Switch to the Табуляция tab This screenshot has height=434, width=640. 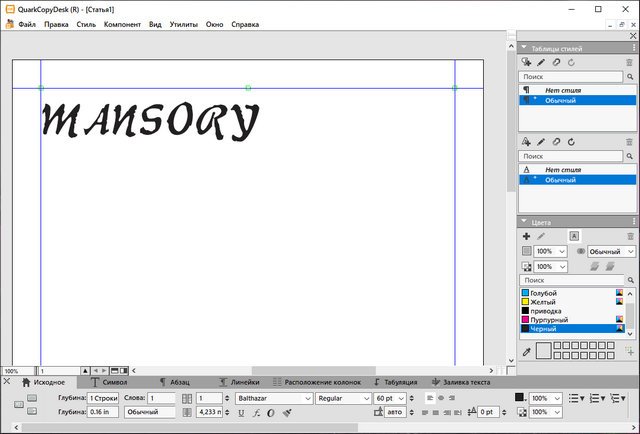396,382
